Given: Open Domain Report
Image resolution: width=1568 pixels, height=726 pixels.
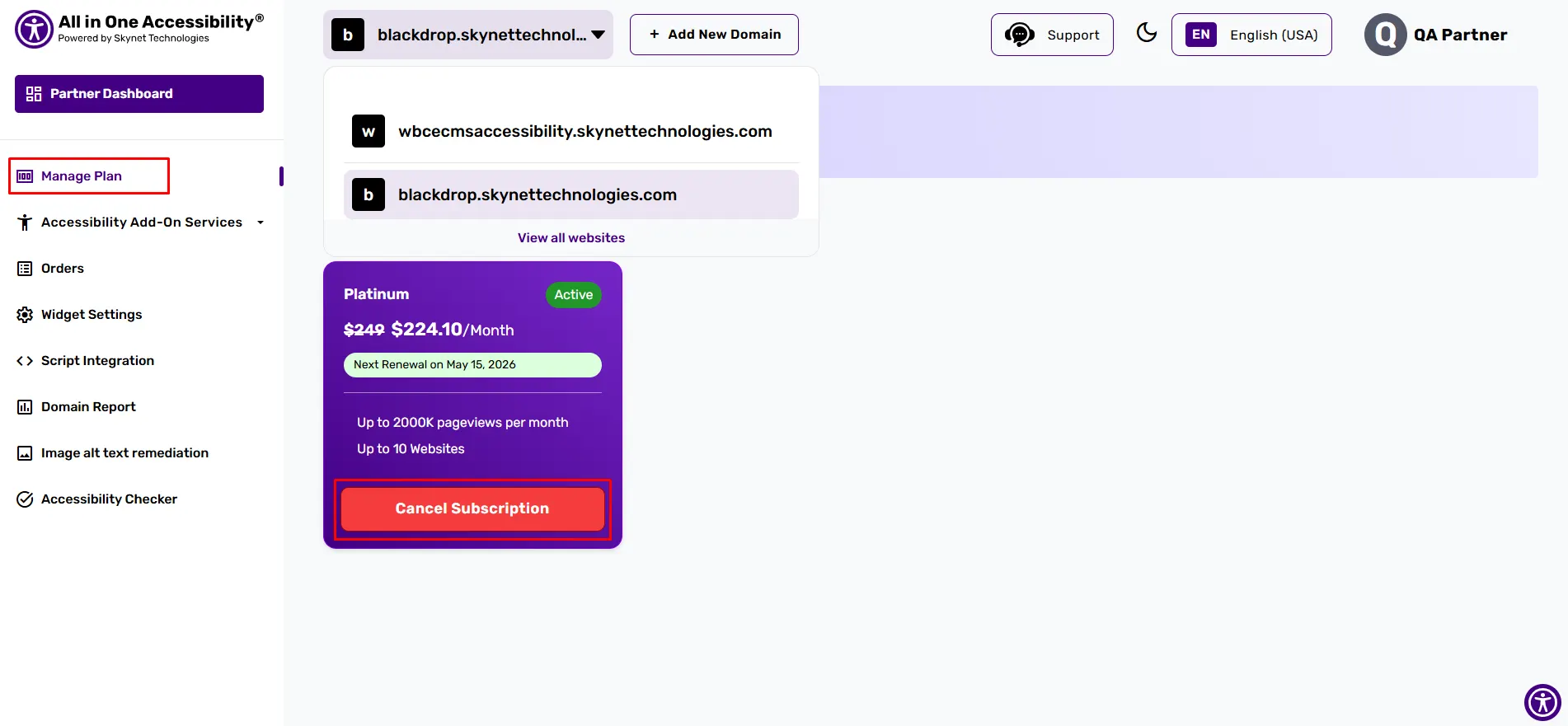Looking at the screenshot, I should tap(88, 407).
